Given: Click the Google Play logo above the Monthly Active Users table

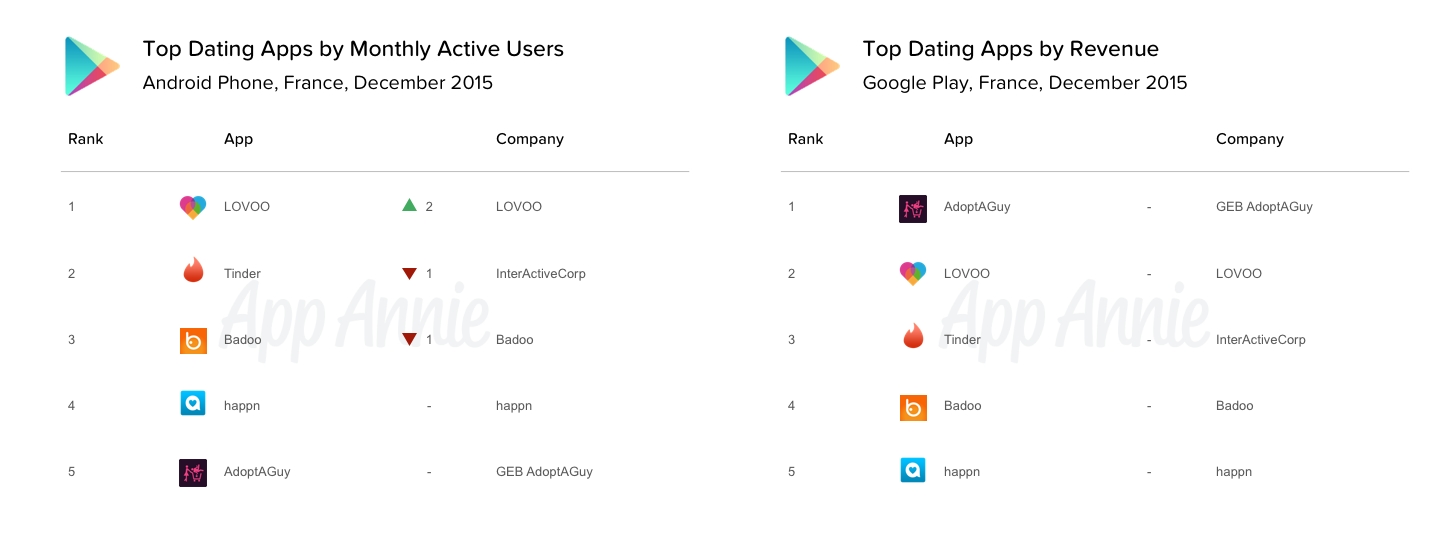Looking at the screenshot, I should coord(91,66).
